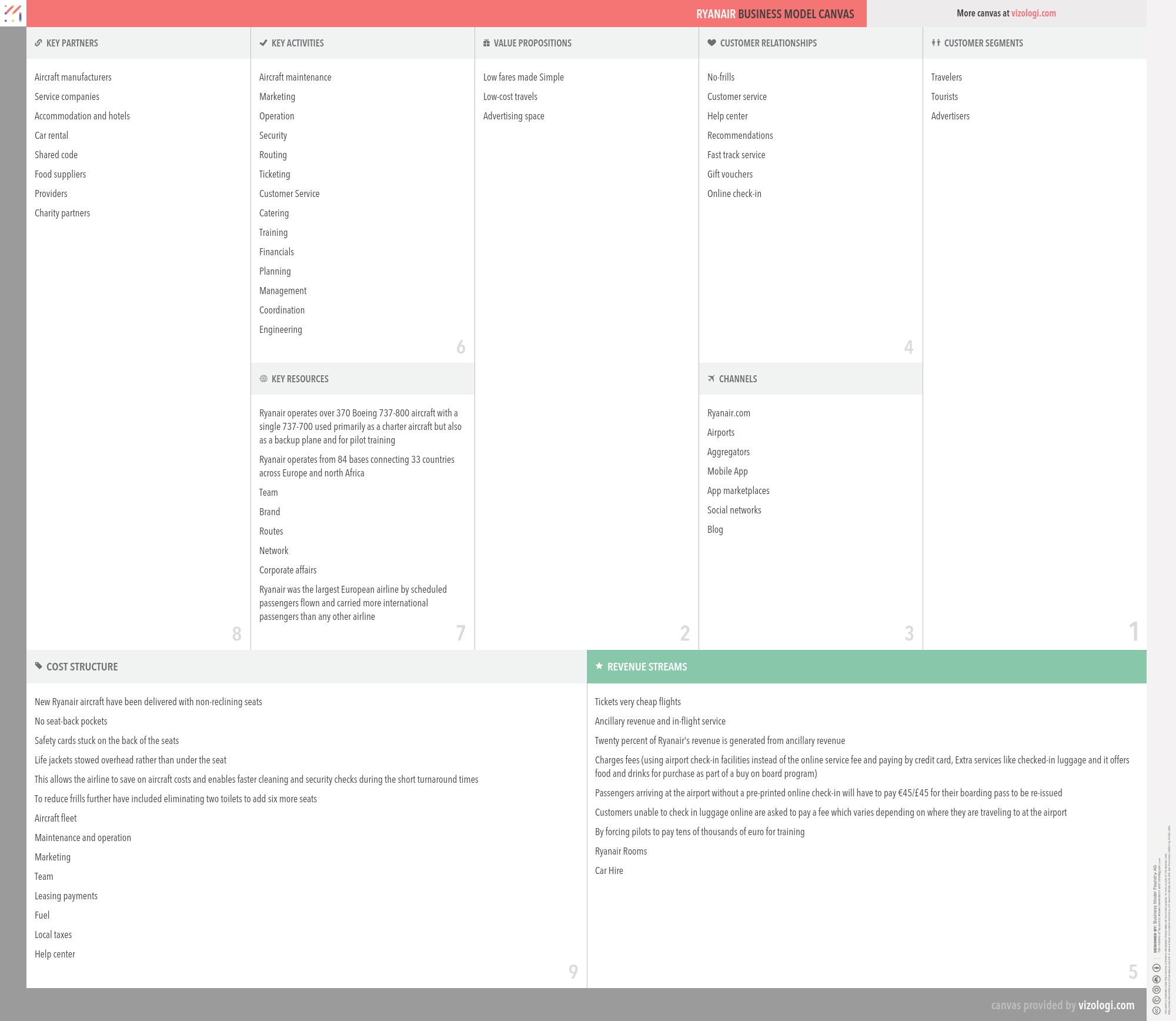The image size is (1176, 1021).
Task: Select the Revenue Streams heading
Action: tap(647, 666)
